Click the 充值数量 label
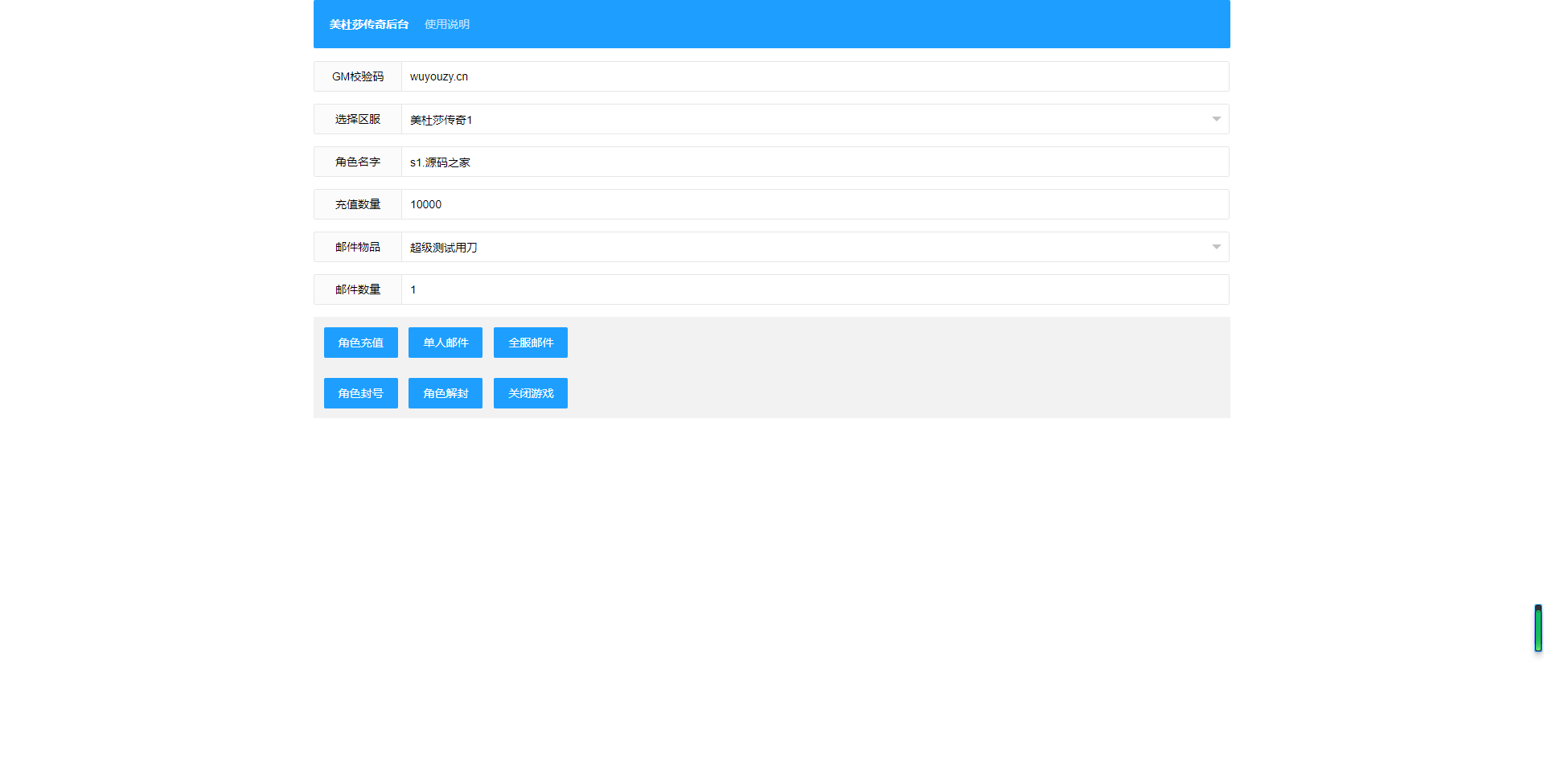The width and height of the screenshot is (1544, 784). tap(358, 204)
